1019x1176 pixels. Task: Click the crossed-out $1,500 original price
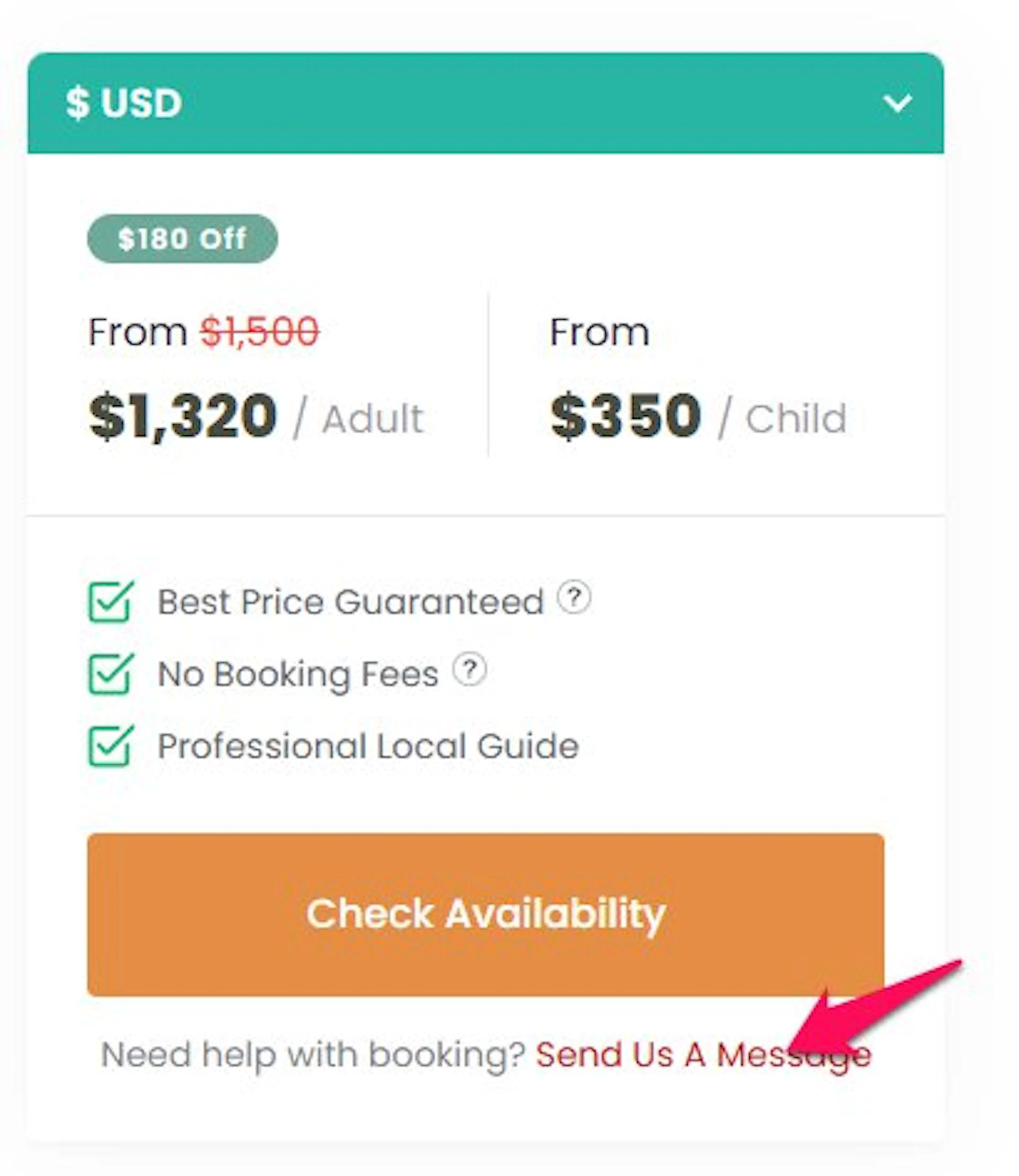tap(260, 332)
